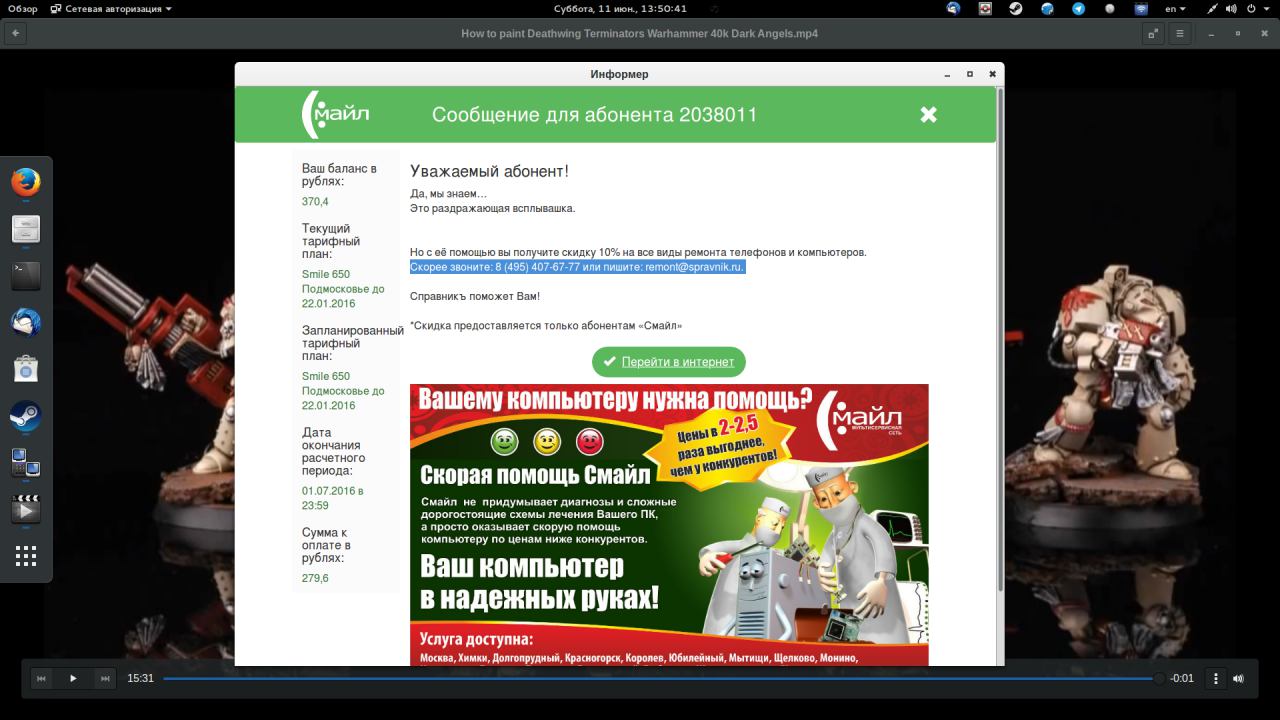
Task: Toggle the video player volume button
Action: click(x=1238, y=678)
